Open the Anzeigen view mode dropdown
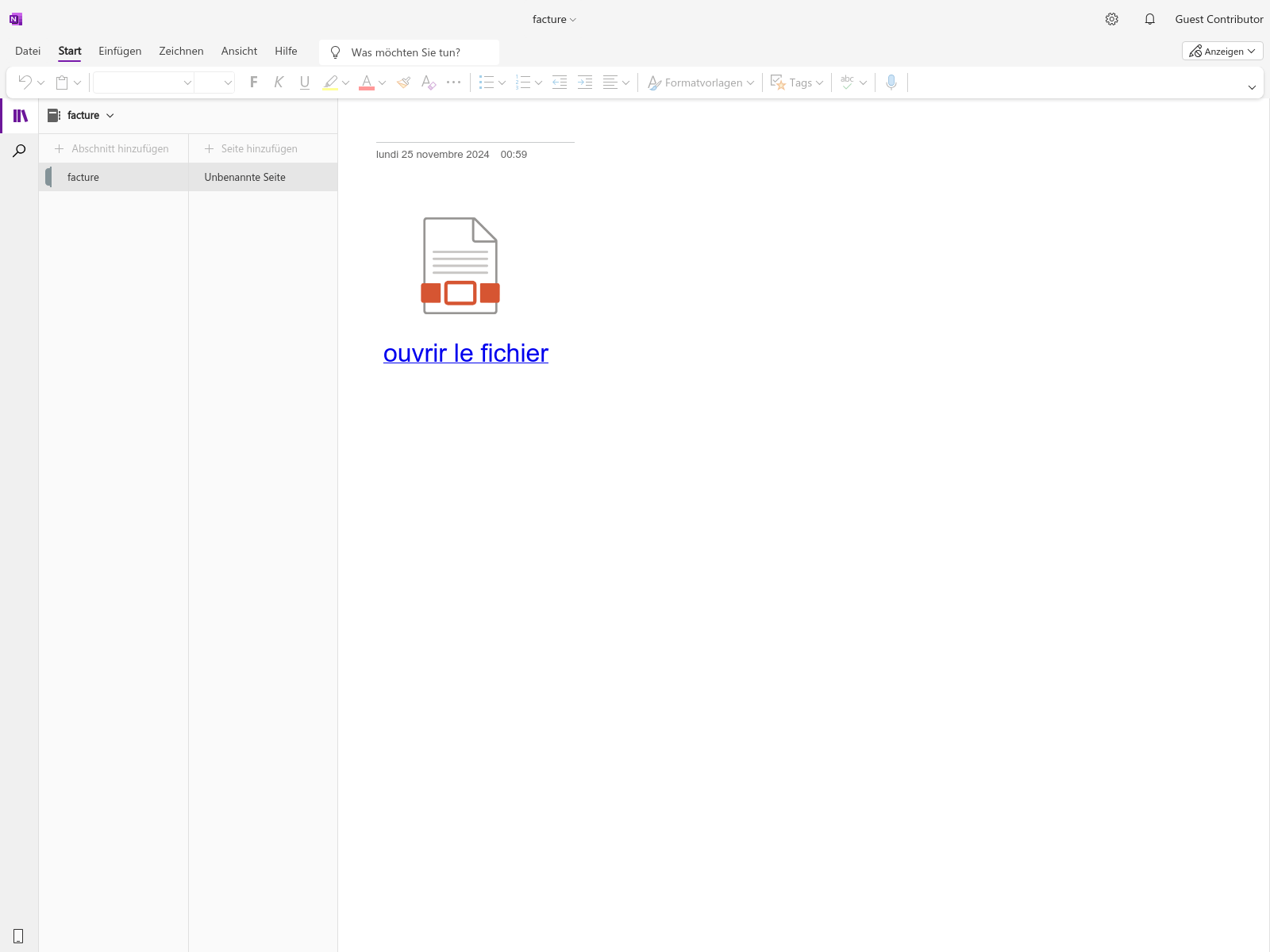 pyautogui.click(x=1222, y=51)
